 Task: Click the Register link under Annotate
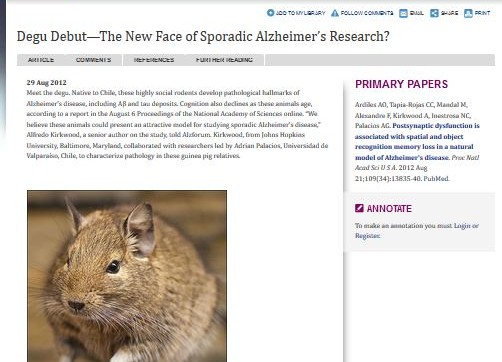point(367,236)
